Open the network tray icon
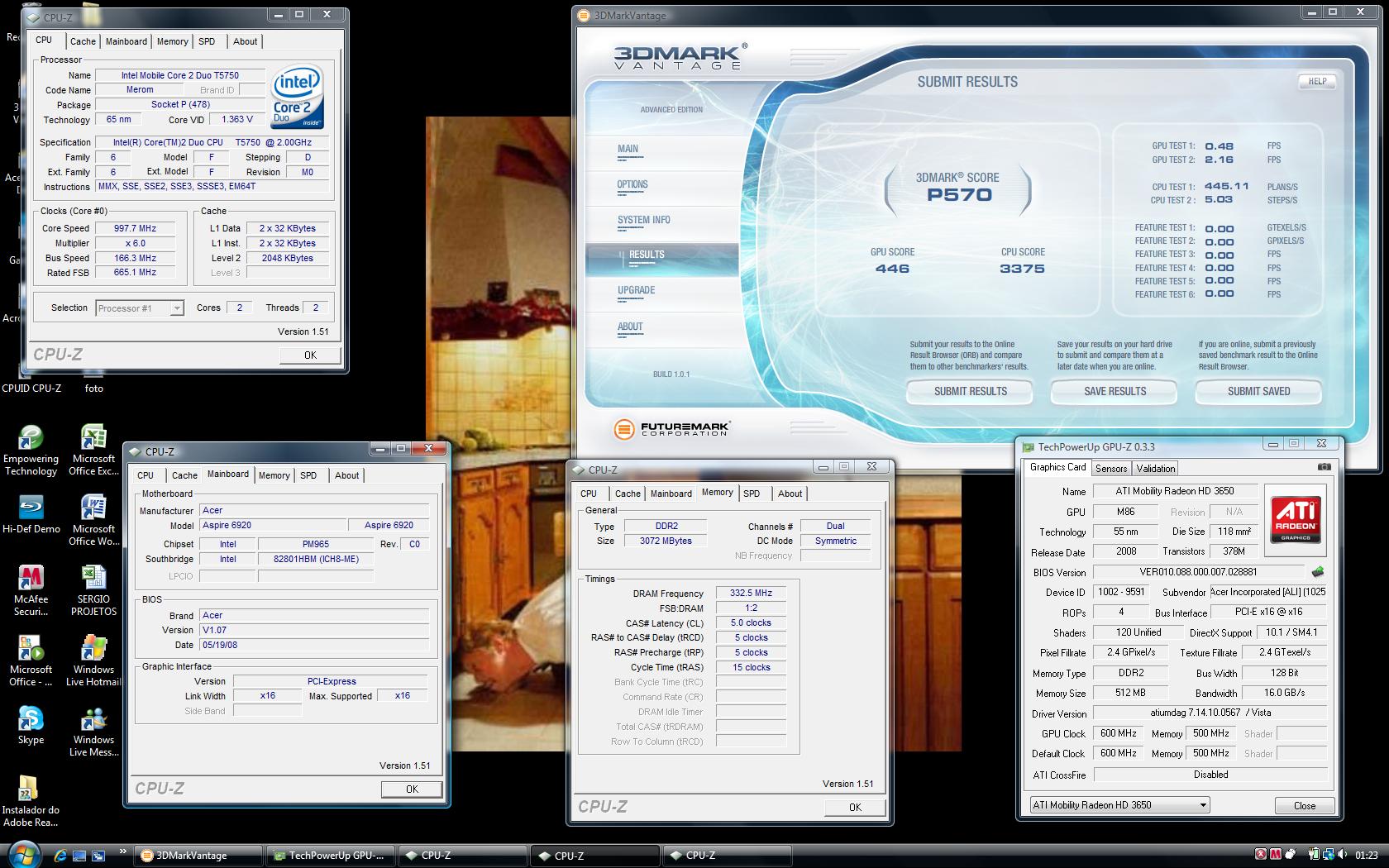 click(1329, 855)
